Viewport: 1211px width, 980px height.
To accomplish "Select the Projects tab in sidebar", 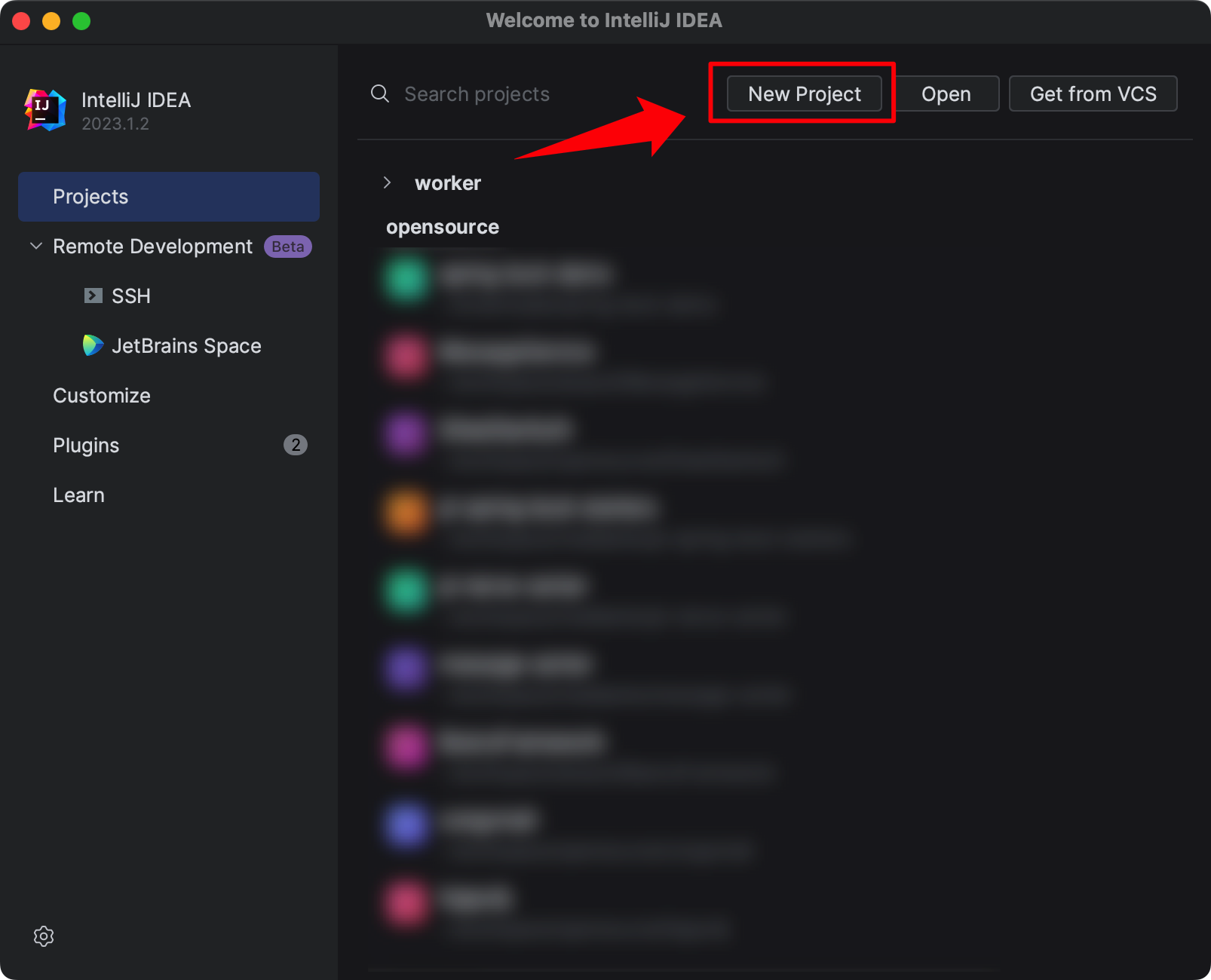I will [169, 197].
